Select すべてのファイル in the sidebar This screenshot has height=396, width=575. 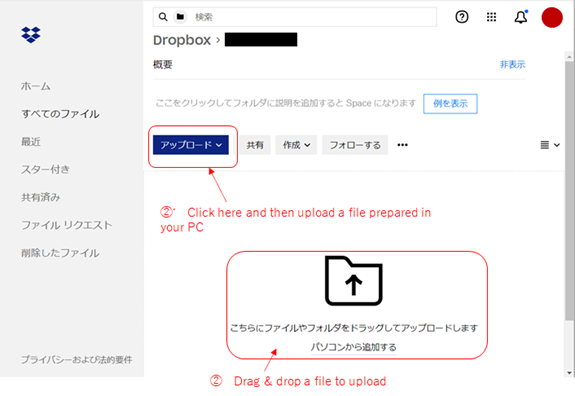point(61,114)
